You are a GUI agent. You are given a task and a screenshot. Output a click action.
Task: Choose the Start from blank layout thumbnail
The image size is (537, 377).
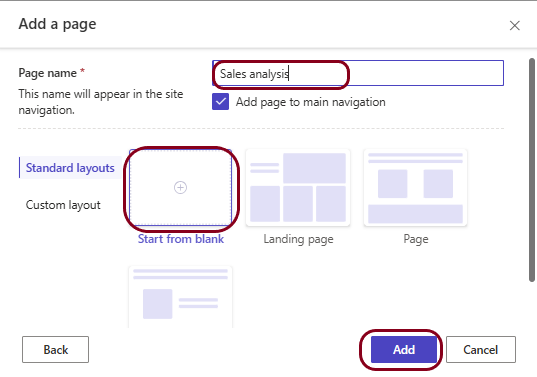(x=180, y=188)
